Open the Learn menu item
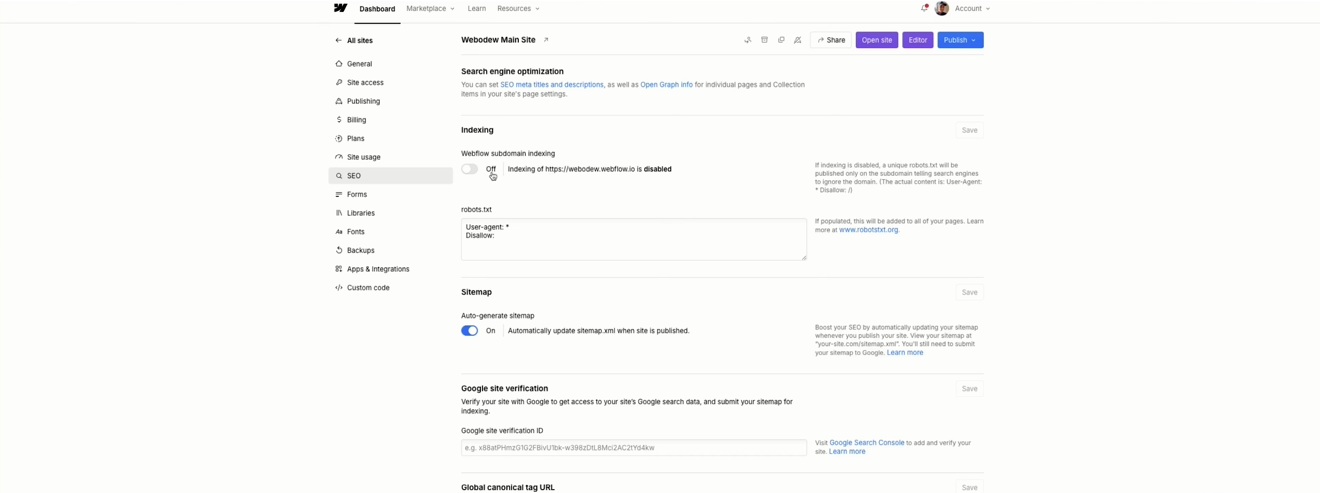Image resolution: width=1320 pixels, height=493 pixels. click(x=477, y=8)
